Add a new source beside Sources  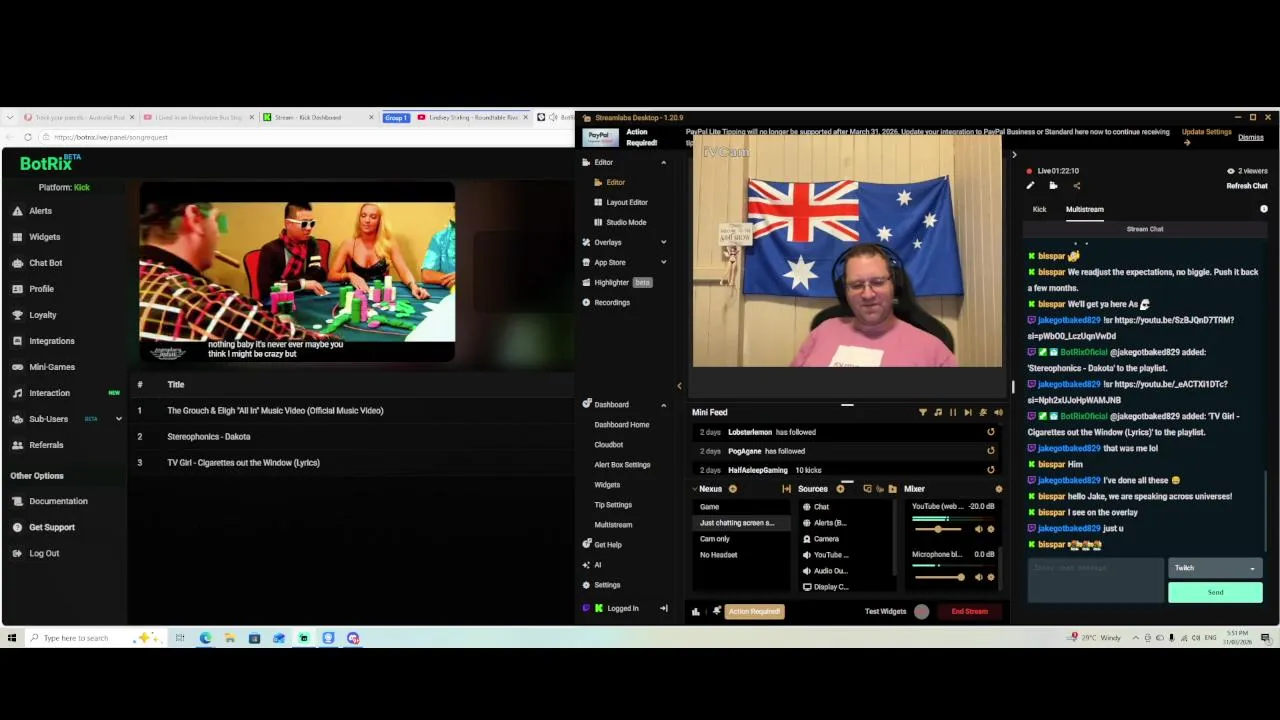[840, 489]
